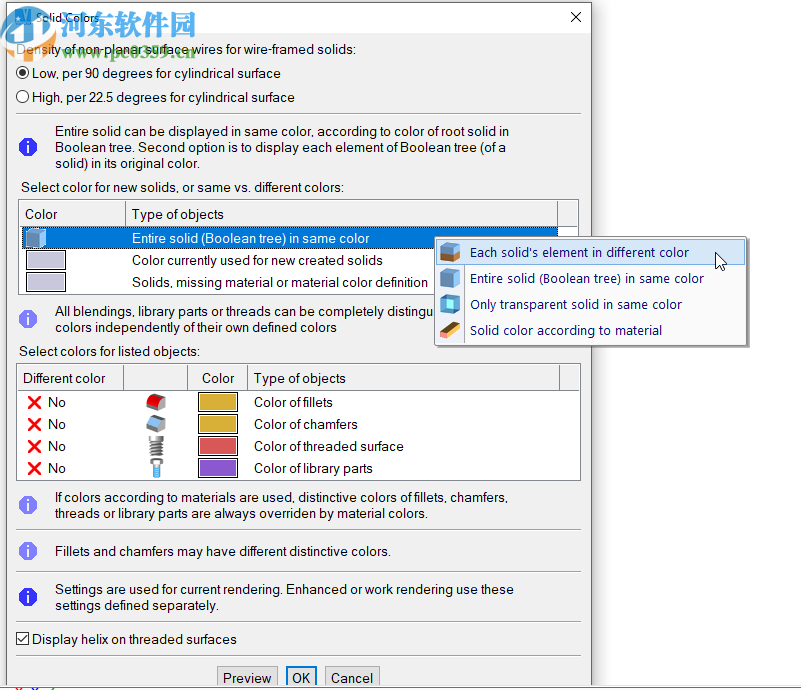801x690 pixels.
Task: Choose Only transparent solid in same color
Action: coord(591,304)
